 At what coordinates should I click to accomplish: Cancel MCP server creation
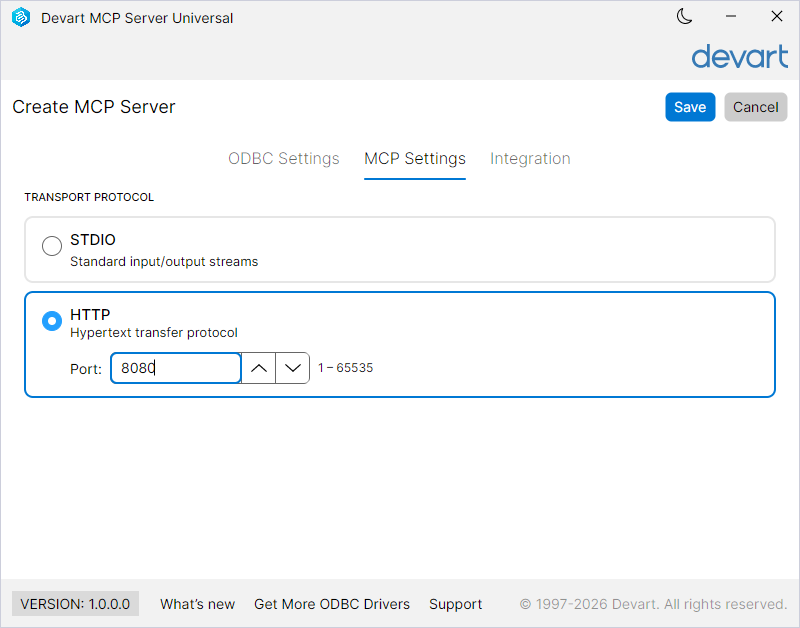pyautogui.click(x=756, y=107)
